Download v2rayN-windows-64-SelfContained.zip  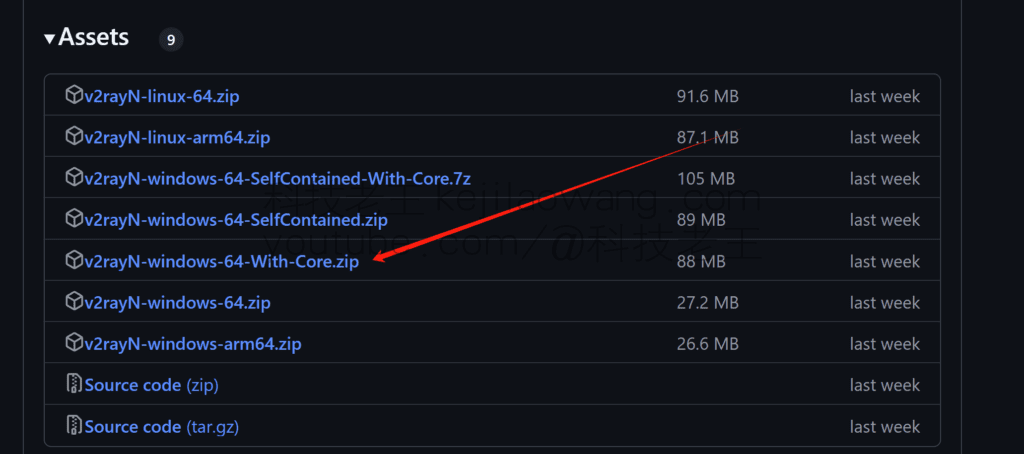[236, 220]
